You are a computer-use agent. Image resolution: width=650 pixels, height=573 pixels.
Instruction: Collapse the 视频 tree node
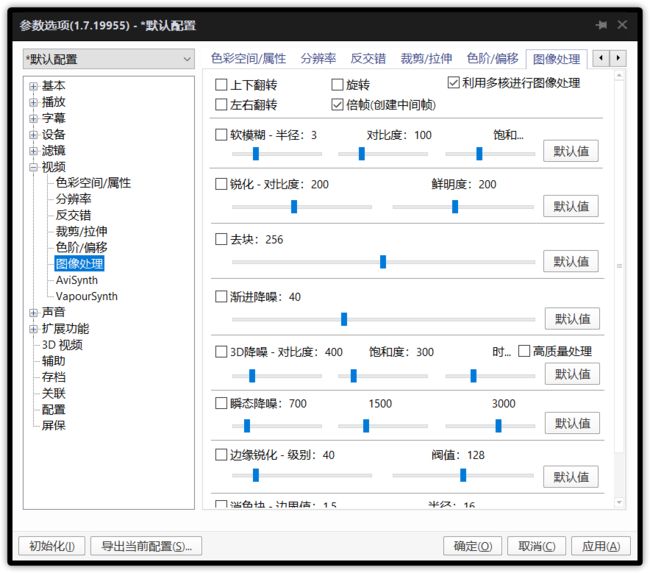click(34, 168)
